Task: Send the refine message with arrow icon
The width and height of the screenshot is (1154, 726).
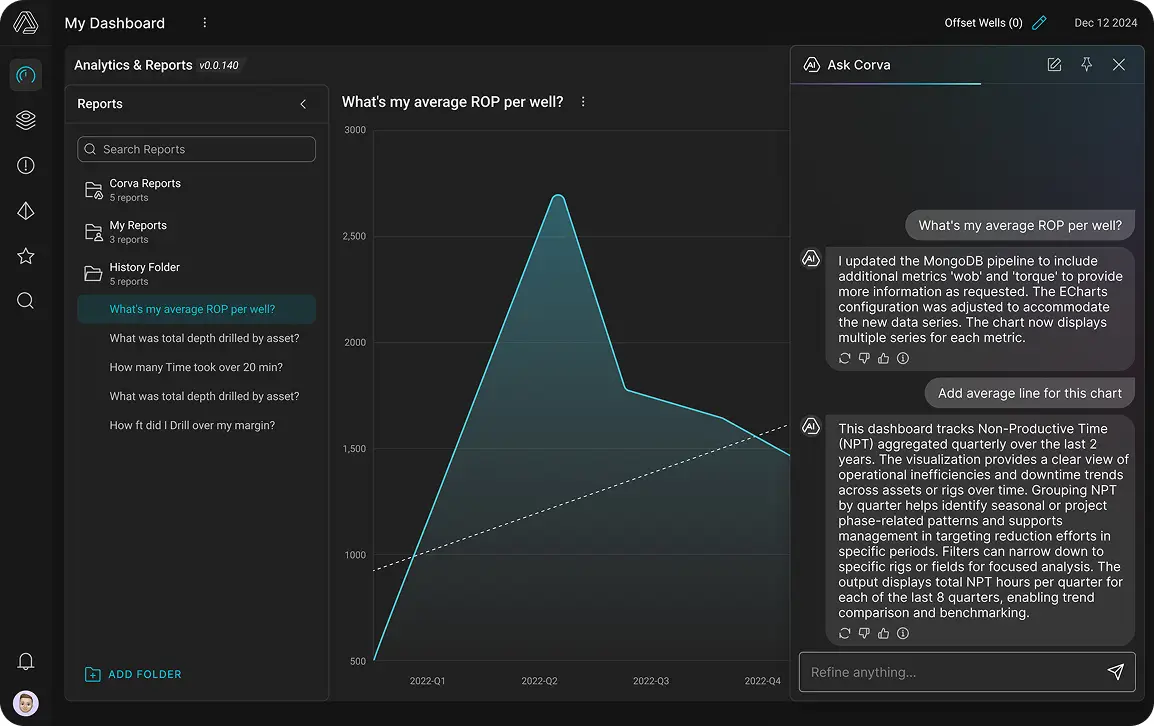Action: pos(1116,672)
